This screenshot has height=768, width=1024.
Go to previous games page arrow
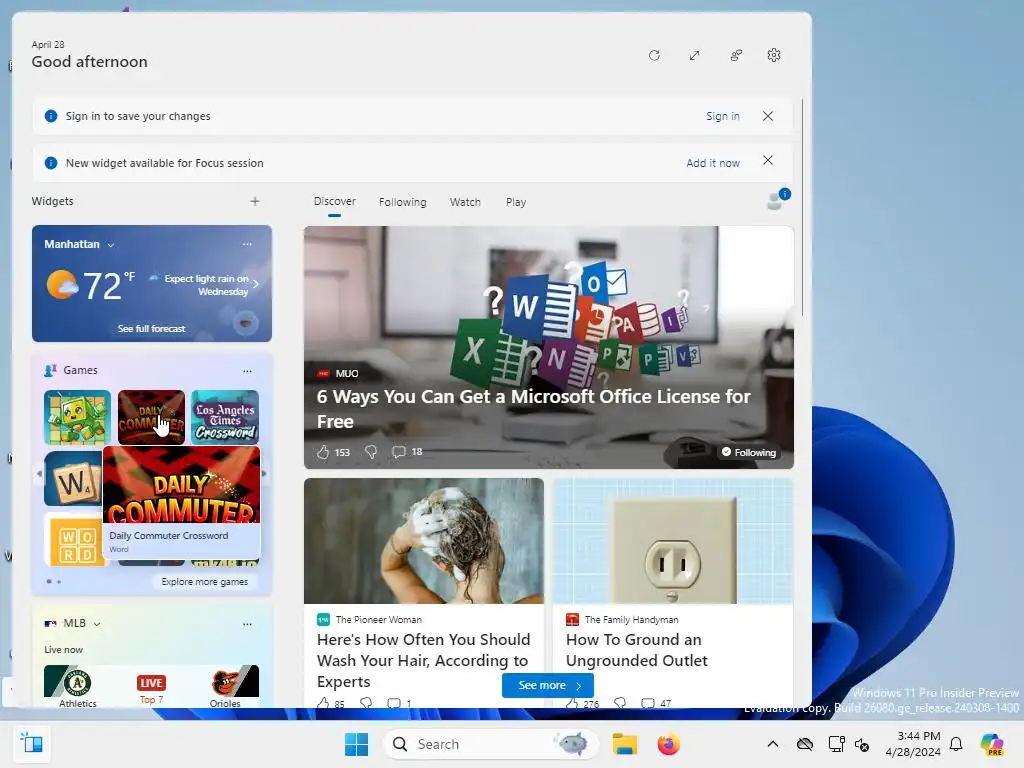point(39,473)
